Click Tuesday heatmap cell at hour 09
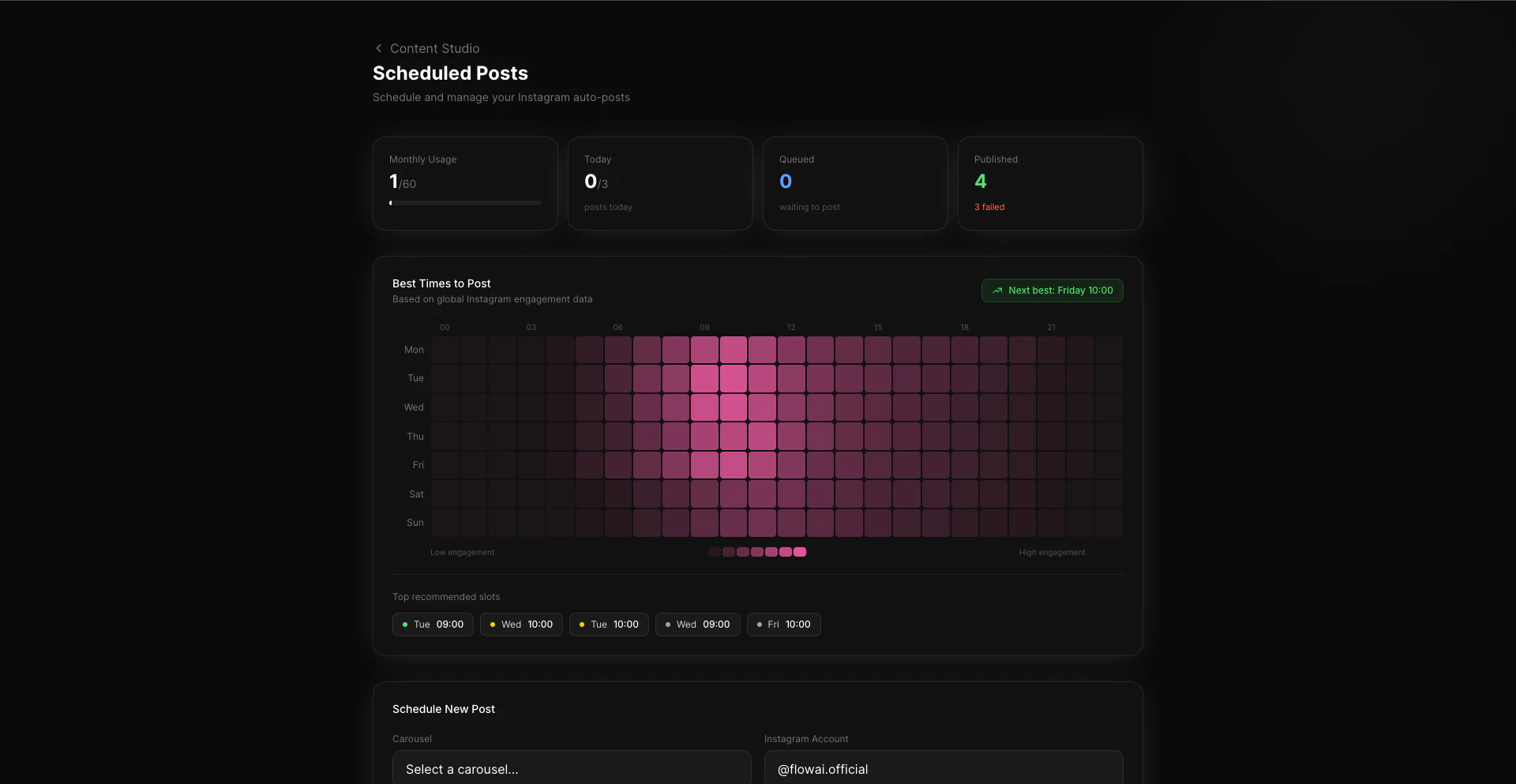Screen dimensions: 1516x784 [704, 378]
